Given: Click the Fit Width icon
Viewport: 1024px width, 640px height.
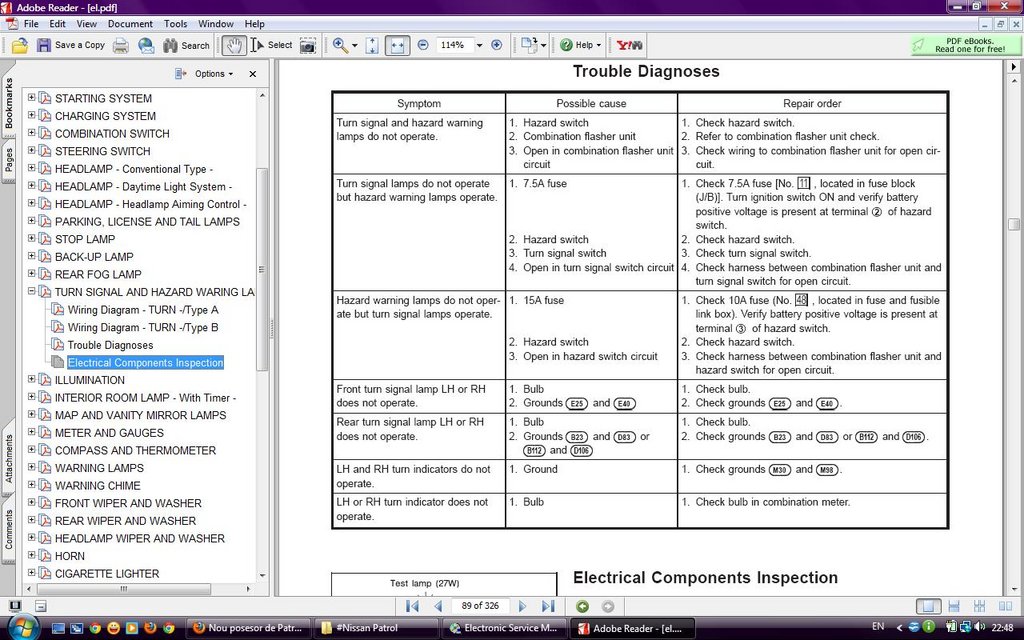Looking at the screenshot, I should tap(397, 45).
